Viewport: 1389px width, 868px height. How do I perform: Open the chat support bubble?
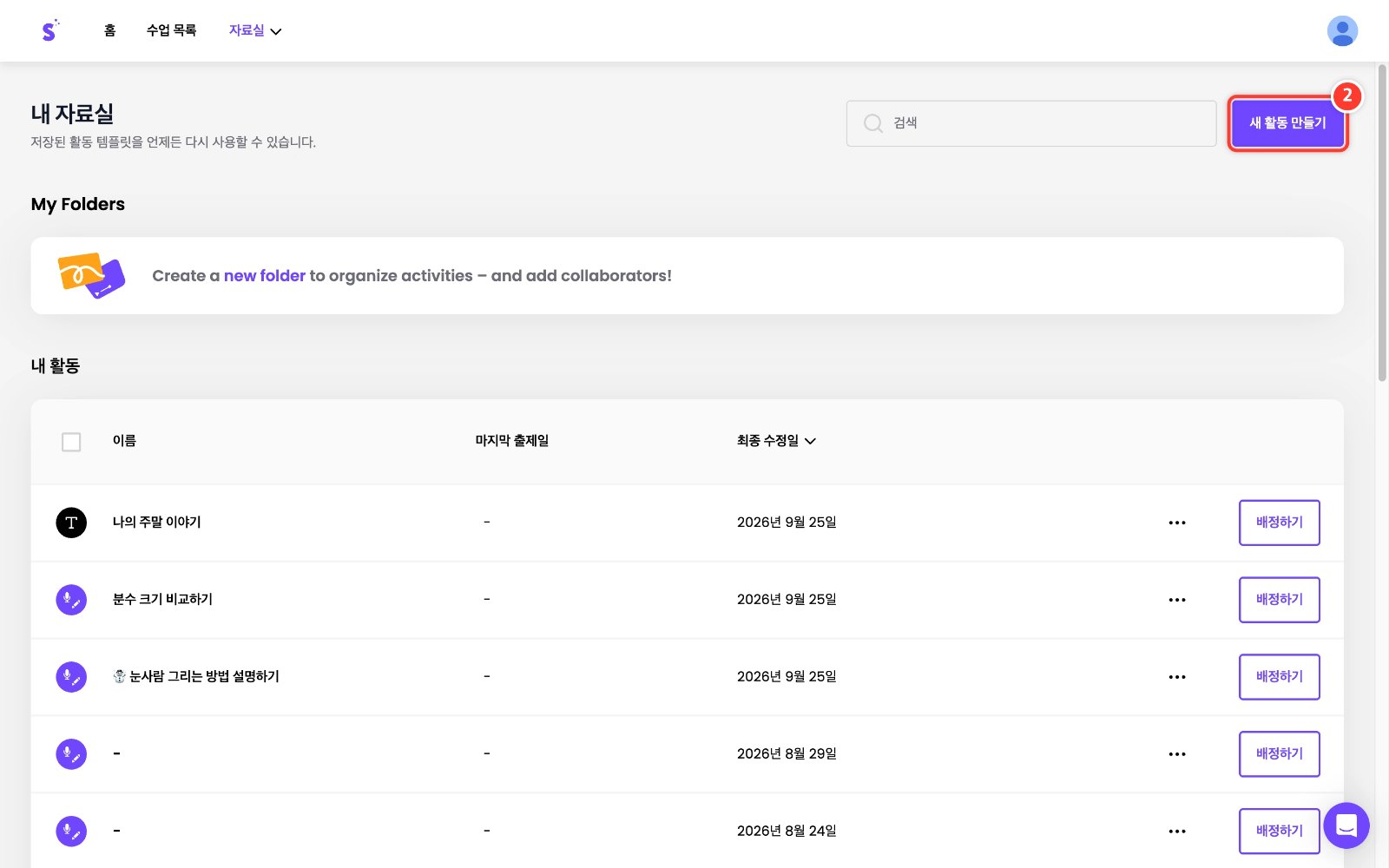[1346, 825]
